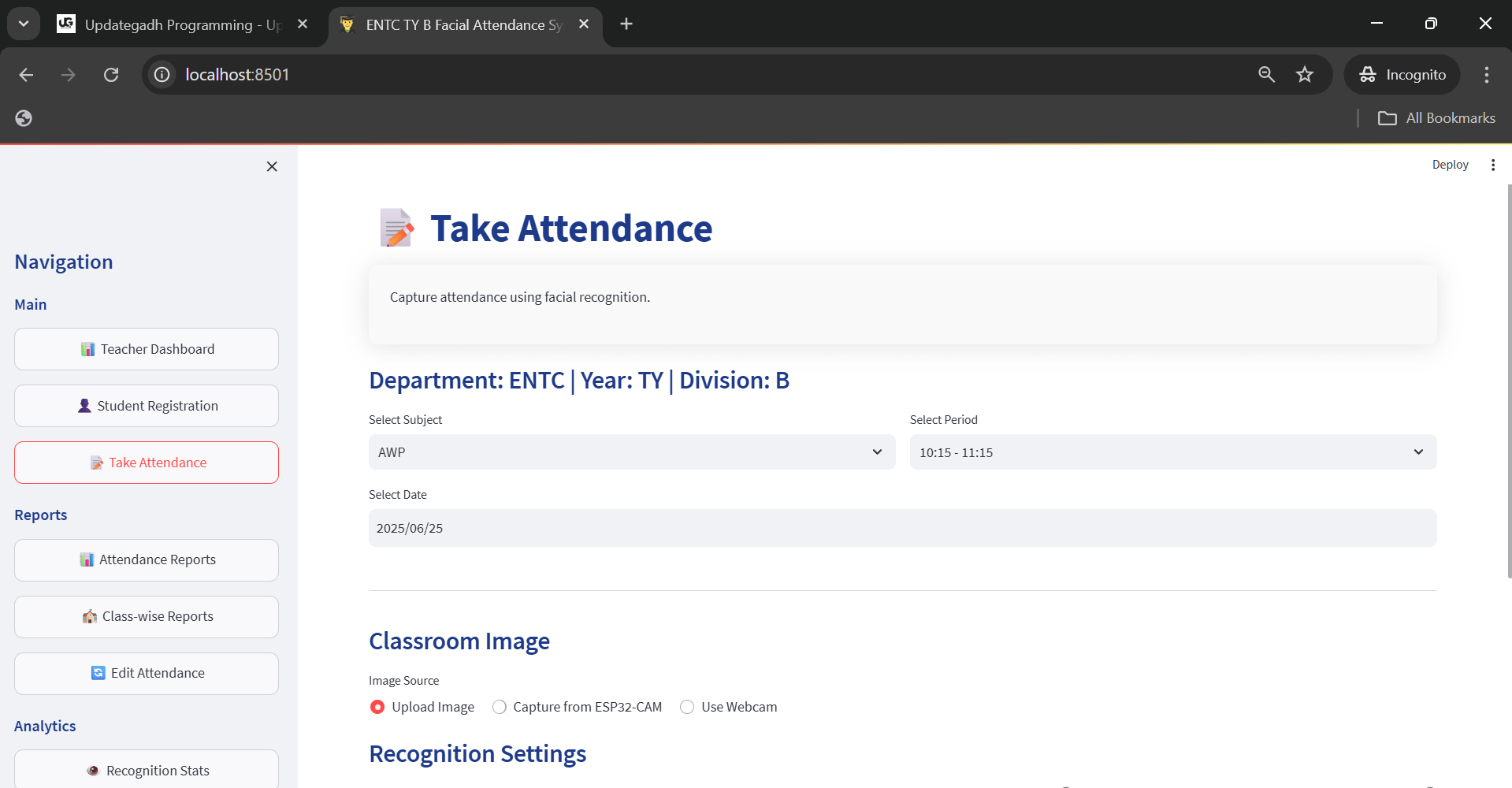This screenshot has height=788, width=1512.
Task: Expand the Select Subject dropdown showing AWP
Action: (x=631, y=452)
